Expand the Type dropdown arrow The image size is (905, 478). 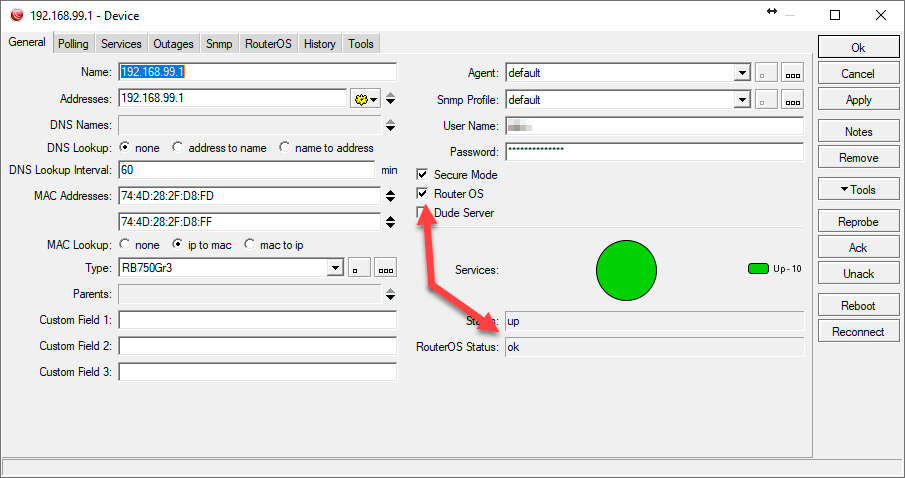[335, 268]
